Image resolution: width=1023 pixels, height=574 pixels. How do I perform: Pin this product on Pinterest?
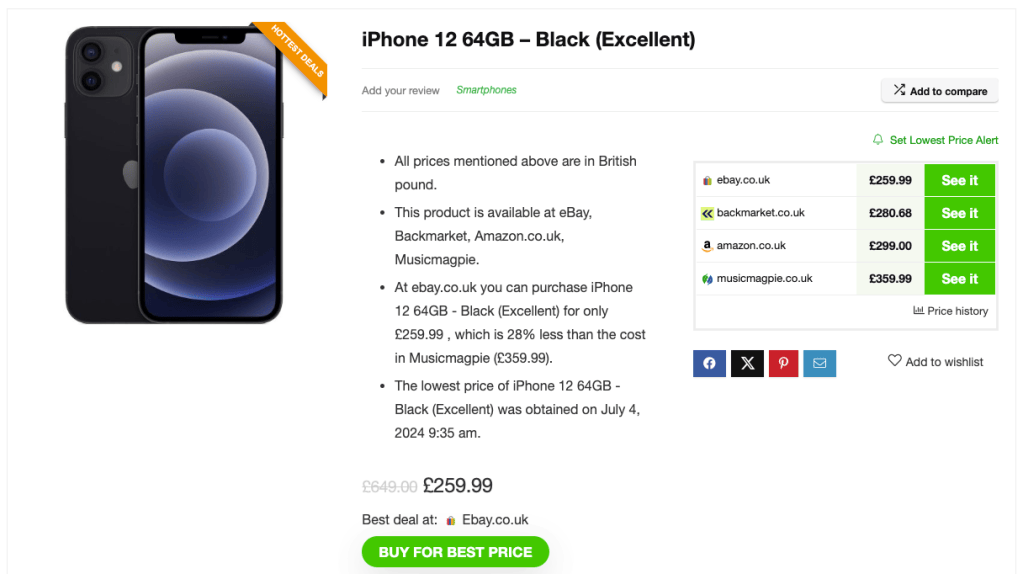[x=784, y=363]
